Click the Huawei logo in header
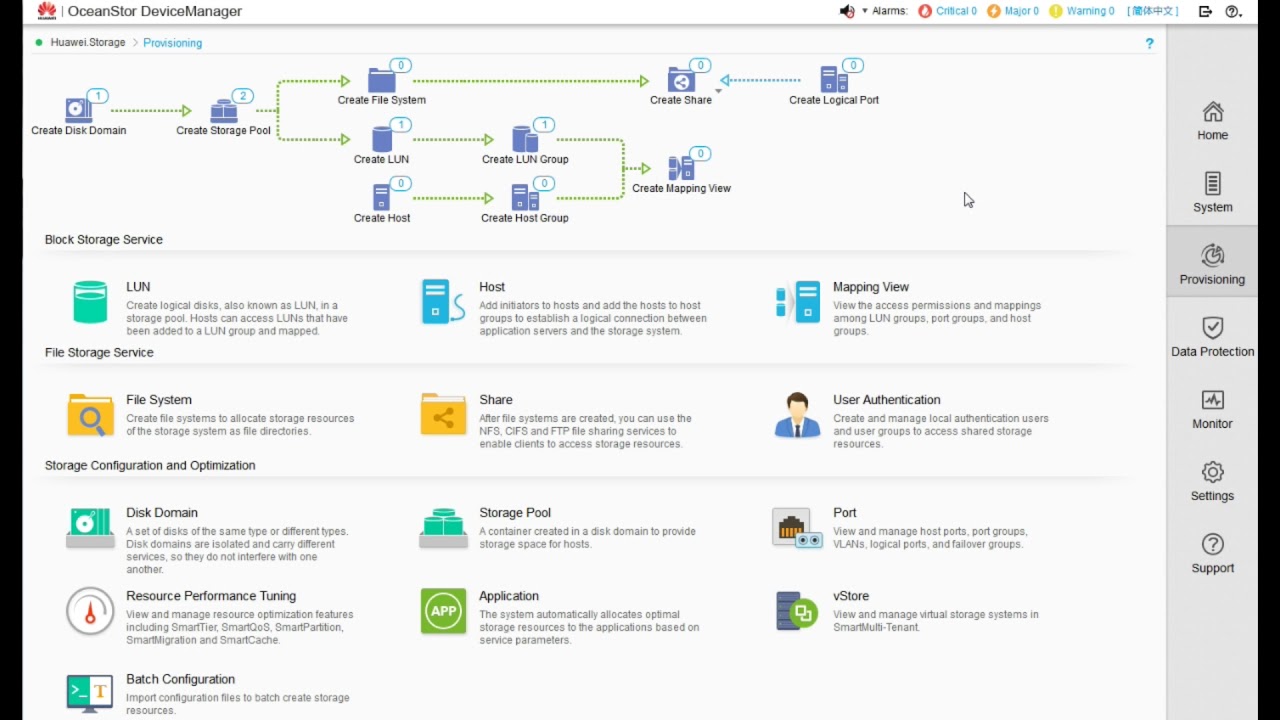 (46, 11)
